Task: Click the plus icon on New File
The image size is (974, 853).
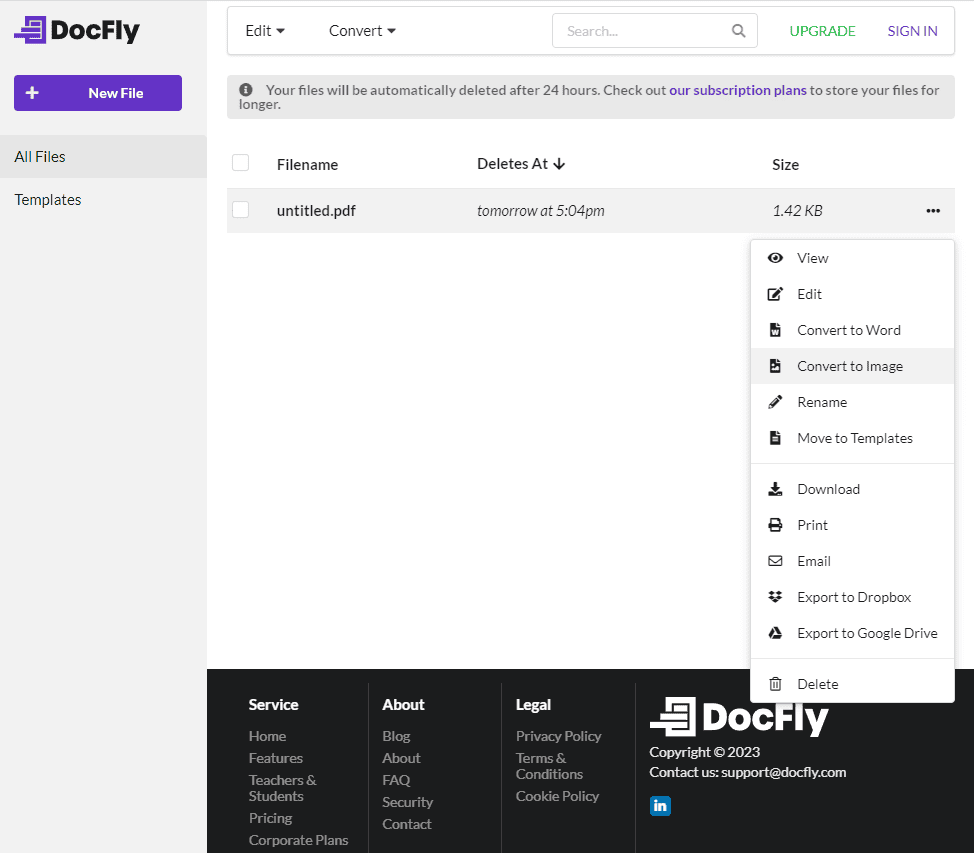Action: tap(32, 93)
